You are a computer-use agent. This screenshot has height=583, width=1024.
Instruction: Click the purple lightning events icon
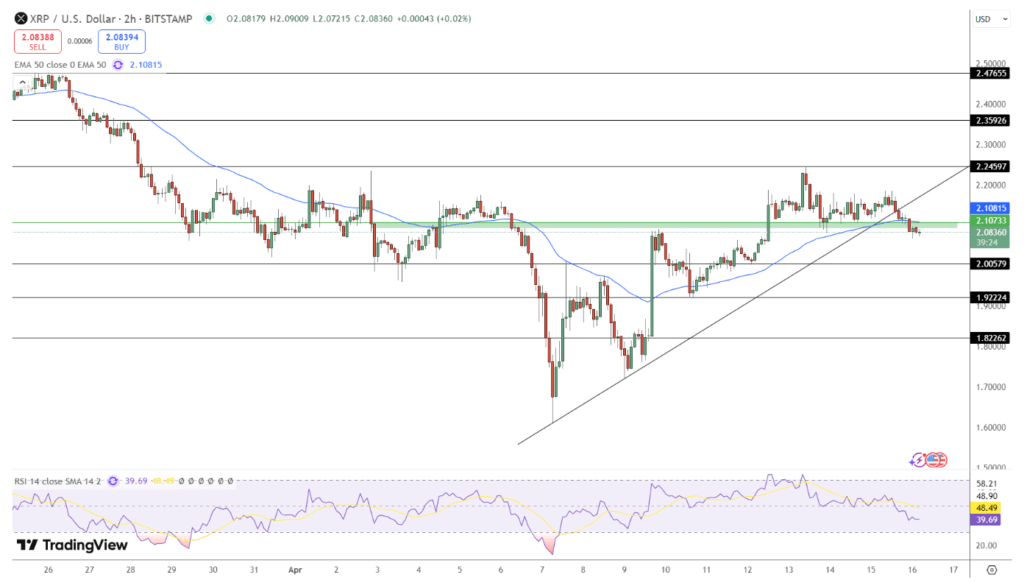(918, 460)
